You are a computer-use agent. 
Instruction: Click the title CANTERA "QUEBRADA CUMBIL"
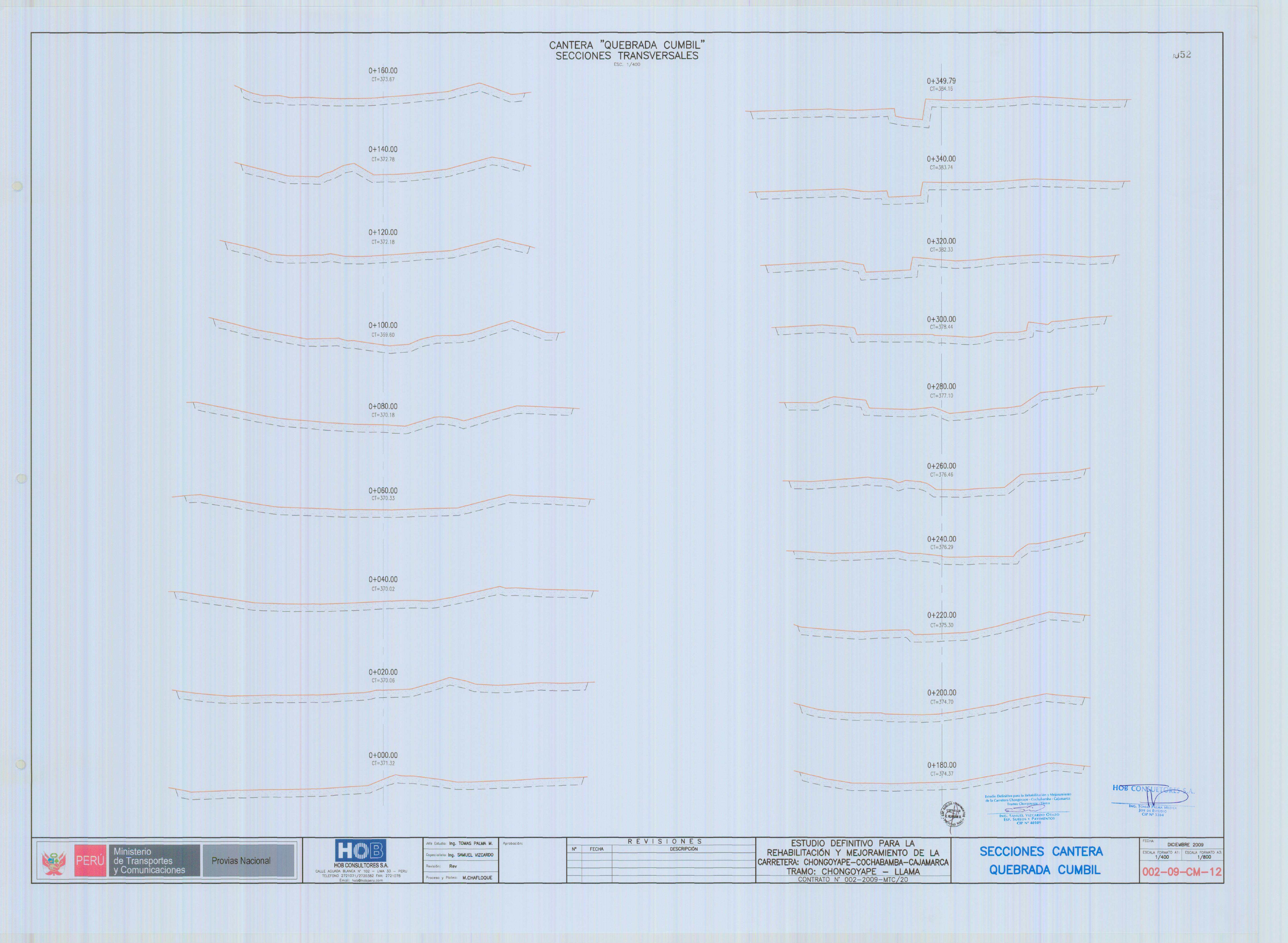coord(627,45)
